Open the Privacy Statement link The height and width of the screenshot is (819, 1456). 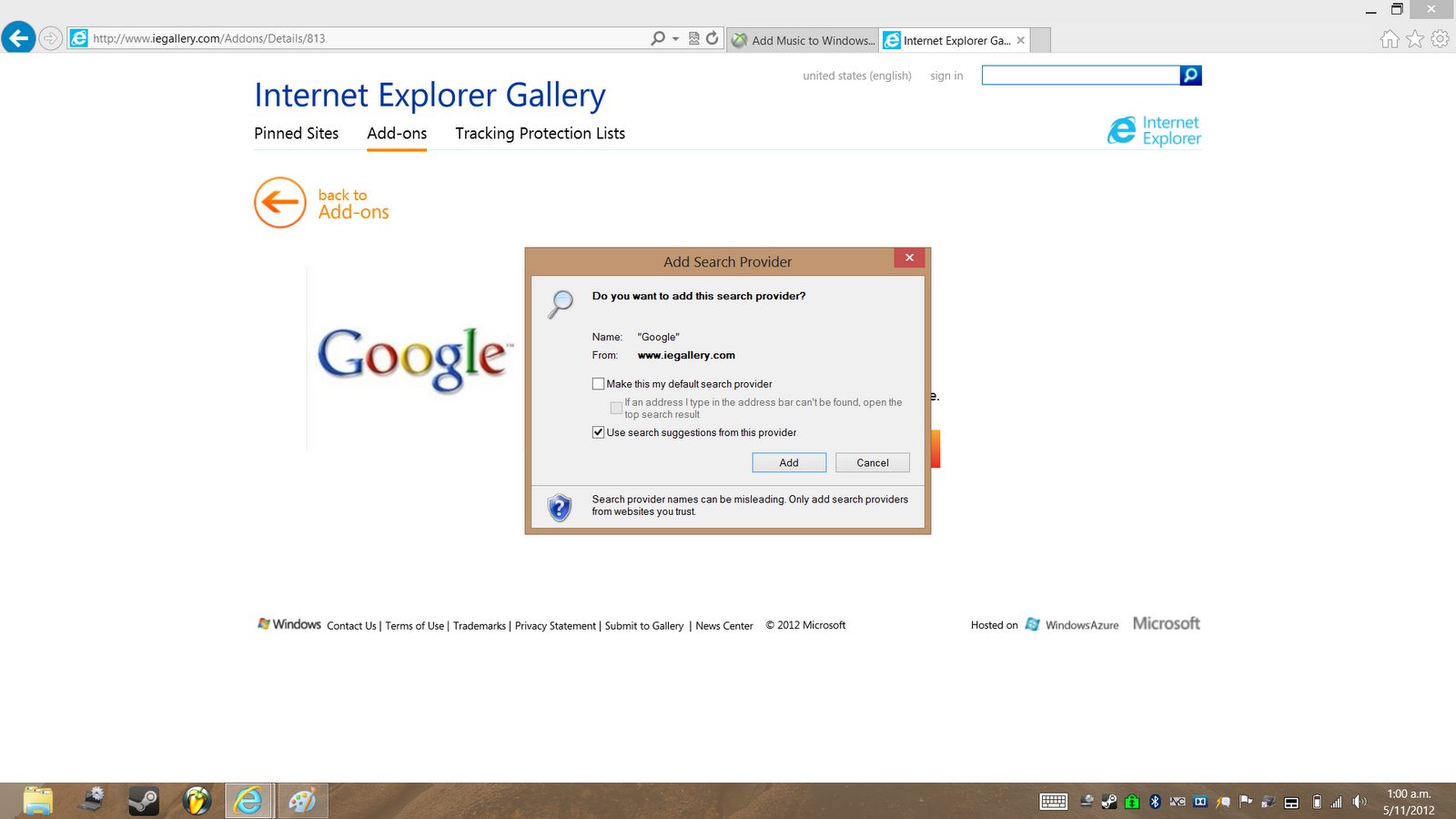click(x=555, y=626)
